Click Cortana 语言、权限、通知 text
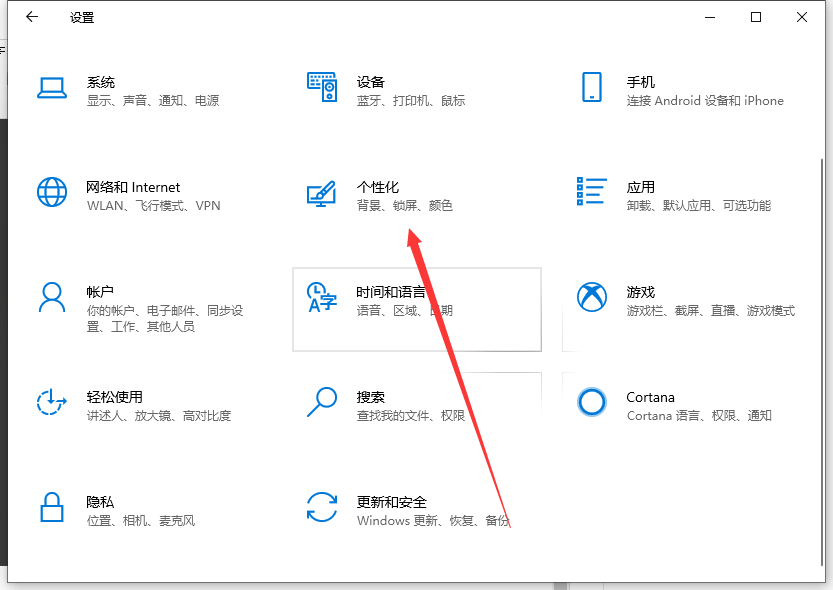Viewport: 833px width, 590px height. coord(699,415)
